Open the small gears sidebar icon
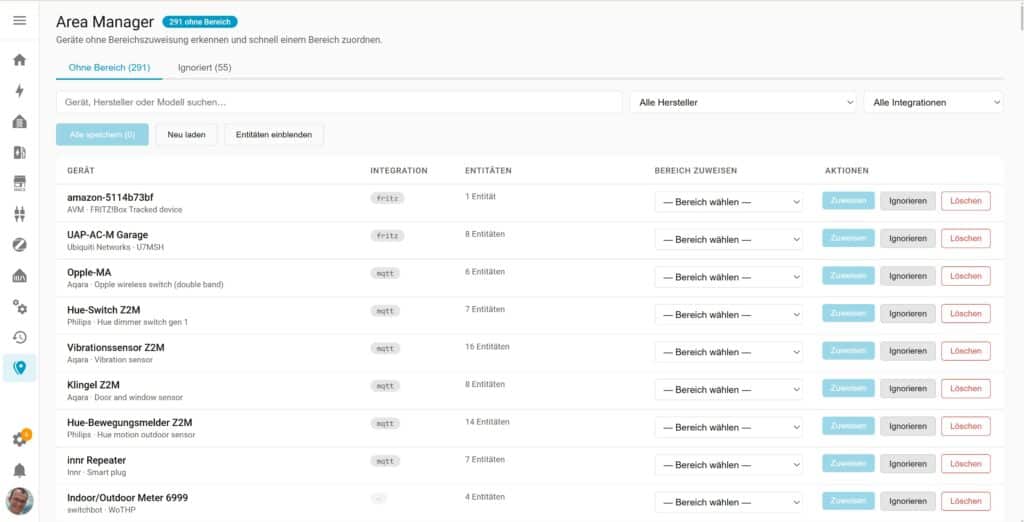Screen dimensions: 1024x522 (20, 307)
